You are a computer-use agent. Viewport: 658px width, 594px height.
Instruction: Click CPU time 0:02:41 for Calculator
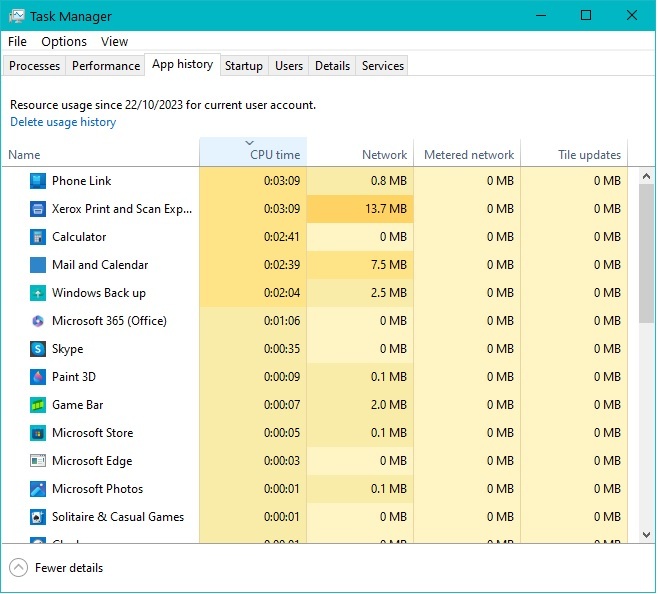(282, 237)
